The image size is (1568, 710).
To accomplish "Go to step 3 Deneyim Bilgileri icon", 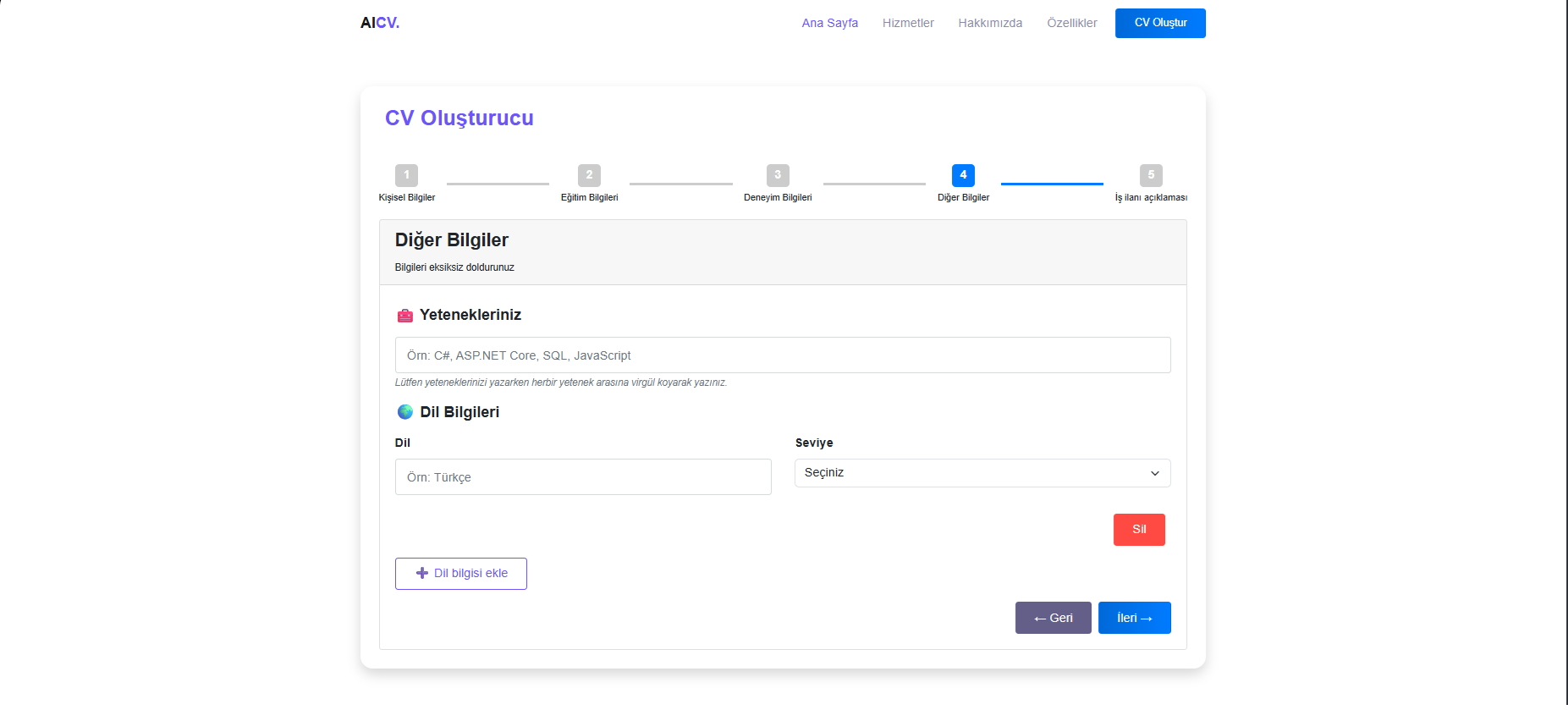I will pos(778,175).
